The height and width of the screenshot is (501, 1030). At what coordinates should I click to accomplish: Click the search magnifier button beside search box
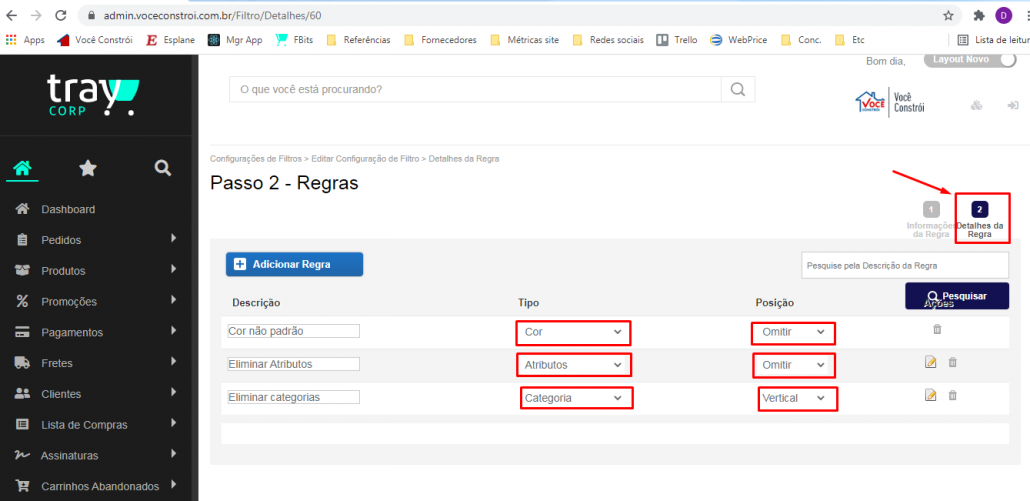(x=737, y=89)
